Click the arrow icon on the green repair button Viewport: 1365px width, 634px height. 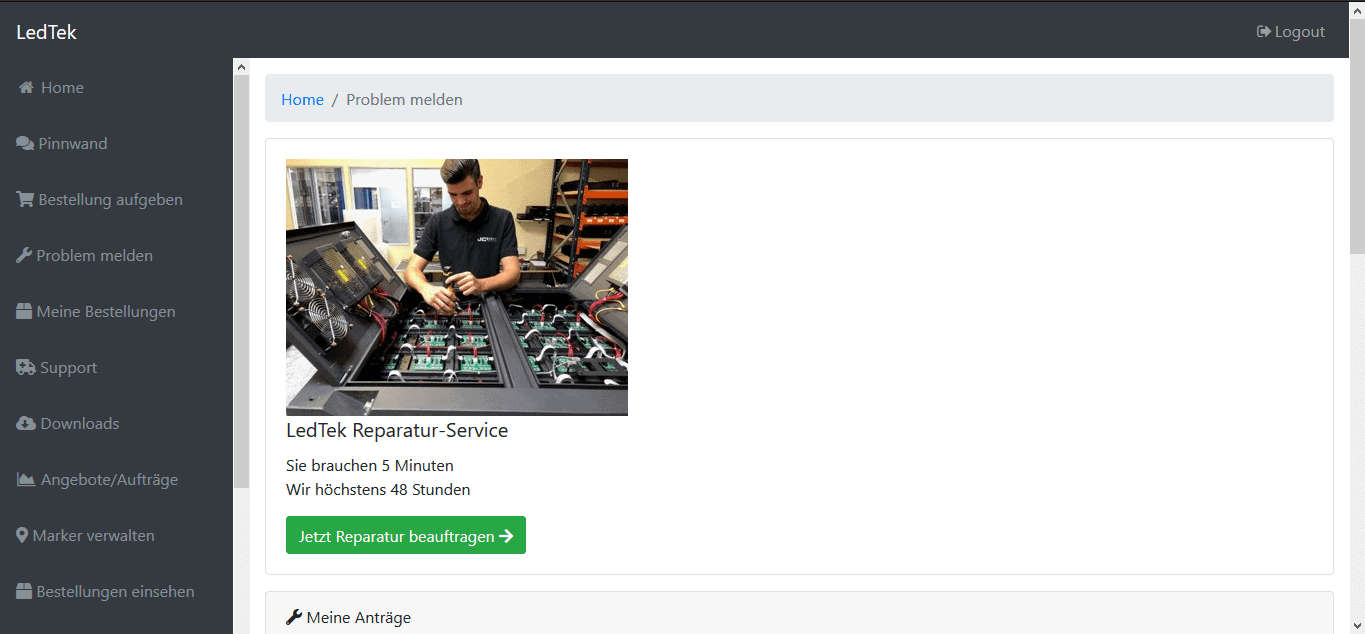[x=506, y=536]
